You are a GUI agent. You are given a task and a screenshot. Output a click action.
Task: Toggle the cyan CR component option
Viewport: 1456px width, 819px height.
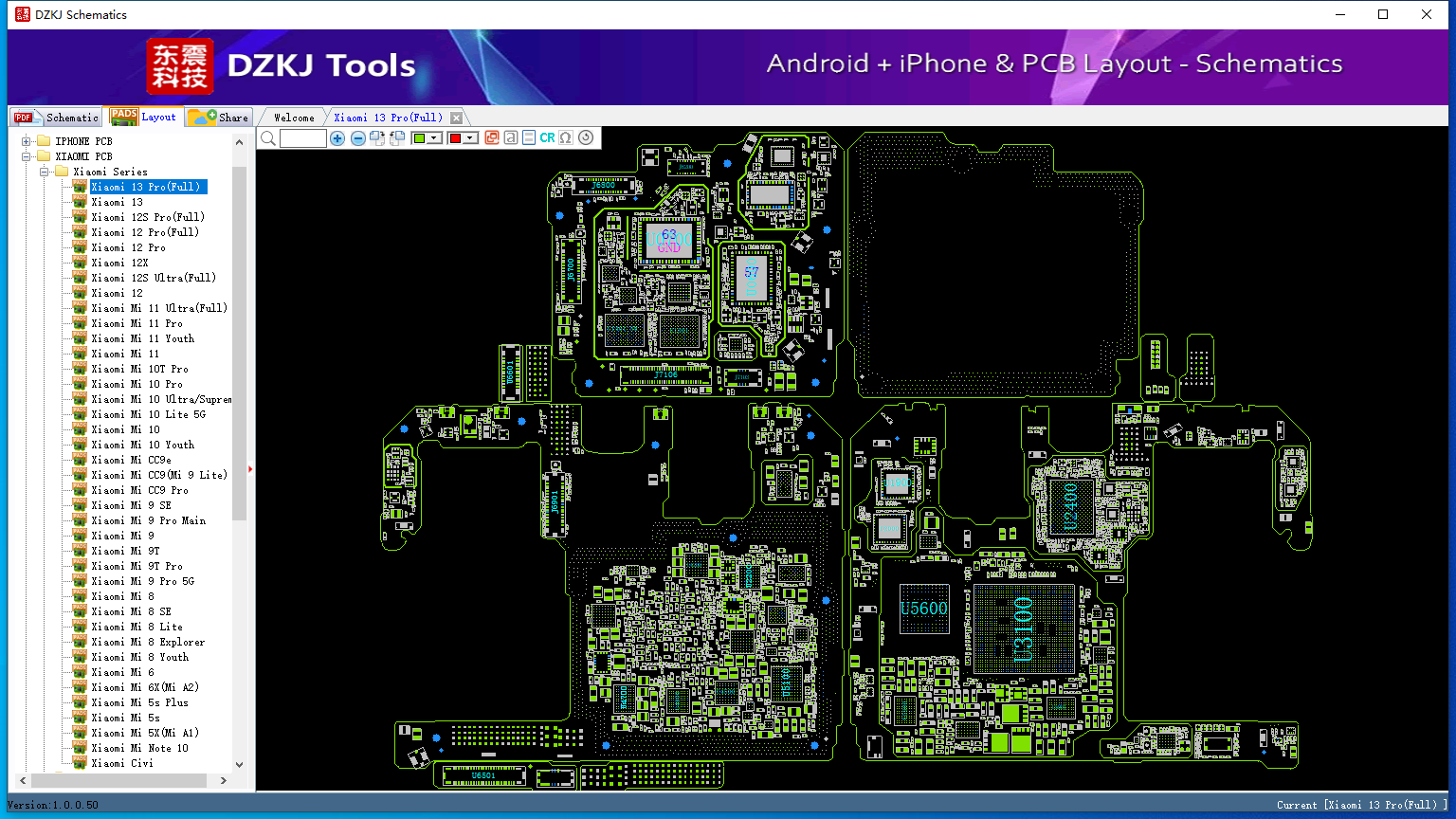(x=547, y=138)
